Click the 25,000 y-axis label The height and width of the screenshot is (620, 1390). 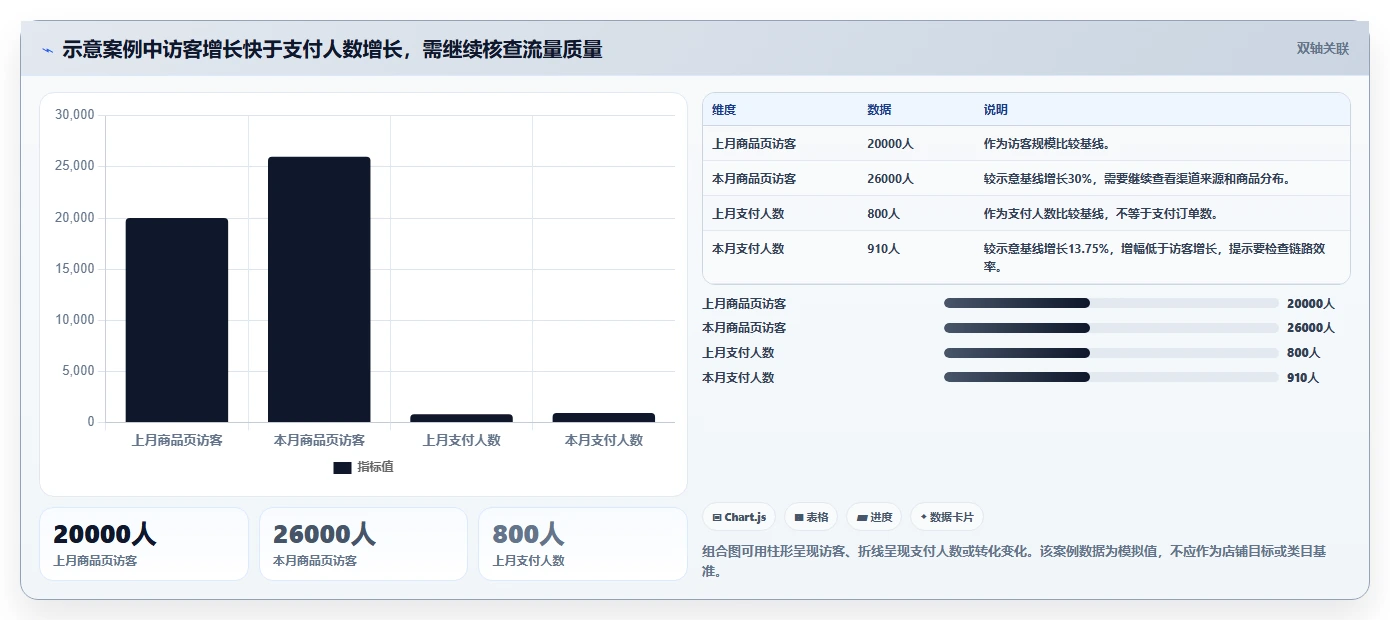(x=75, y=166)
